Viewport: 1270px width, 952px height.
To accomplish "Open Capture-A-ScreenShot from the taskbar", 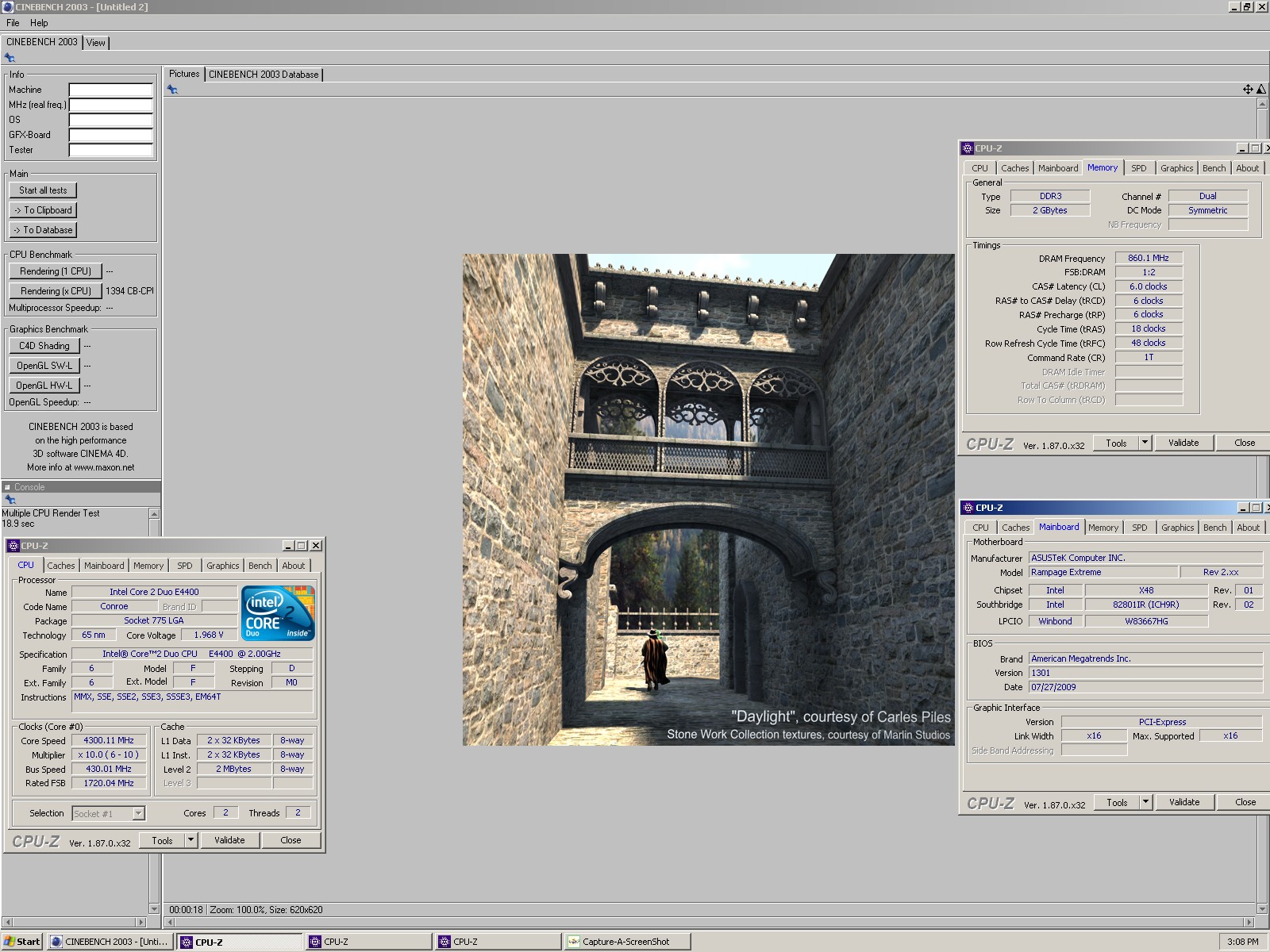I will pyautogui.click(x=627, y=942).
